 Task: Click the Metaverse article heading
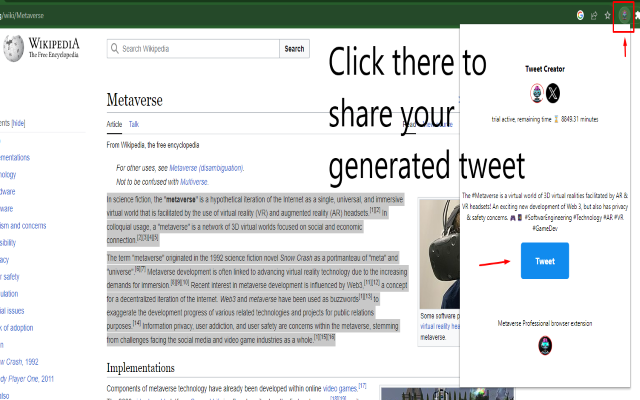[135, 100]
